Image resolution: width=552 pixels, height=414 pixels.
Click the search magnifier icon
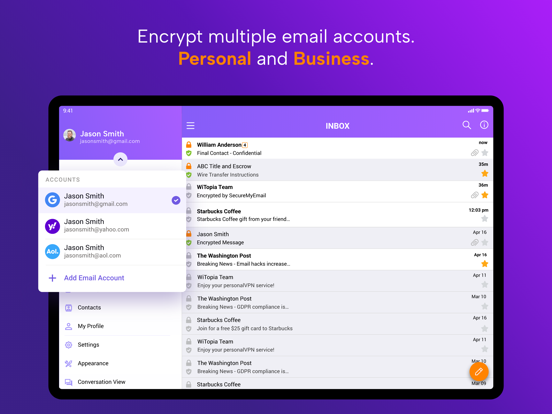pyautogui.click(x=466, y=125)
